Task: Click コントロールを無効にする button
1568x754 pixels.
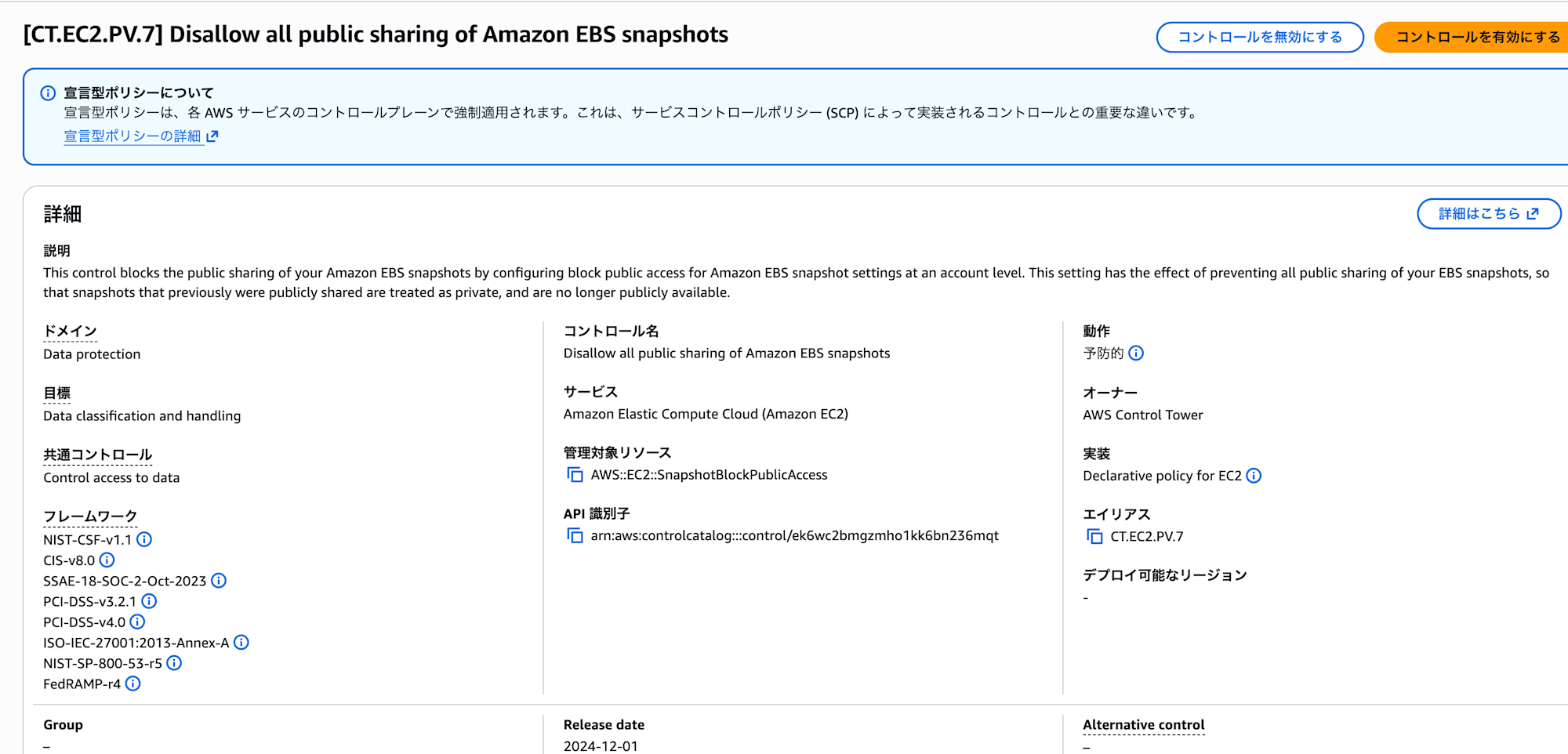Action: (1259, 37)
